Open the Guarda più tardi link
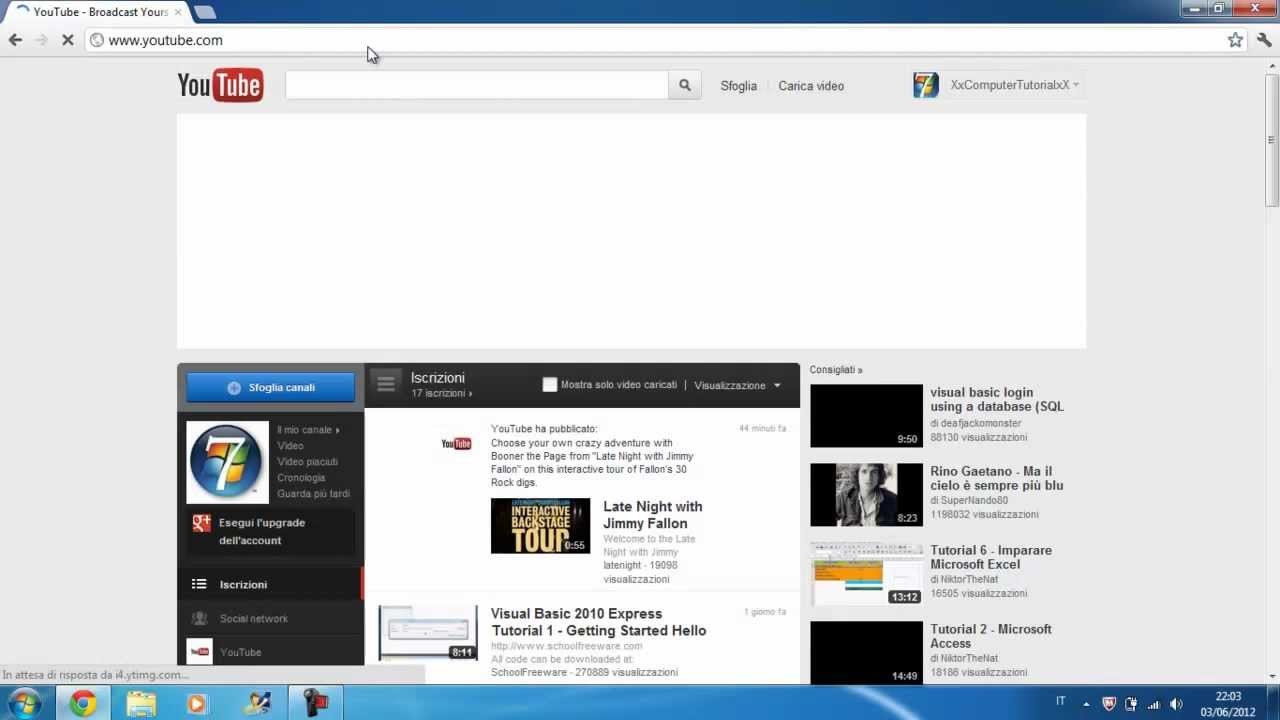The height and width of the screenshot is (720, 1280). pos(313,494)
